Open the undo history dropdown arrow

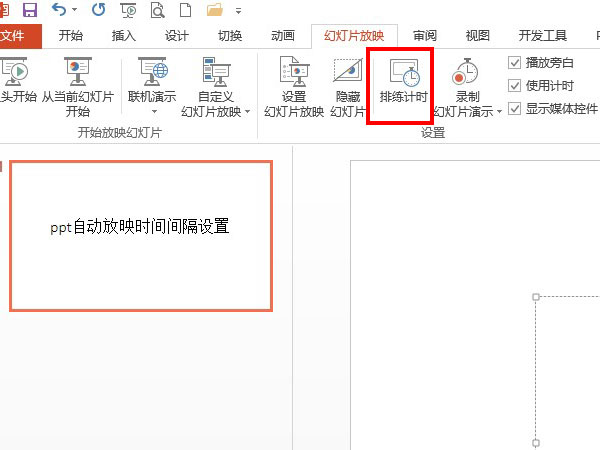(x=76, y=11)
